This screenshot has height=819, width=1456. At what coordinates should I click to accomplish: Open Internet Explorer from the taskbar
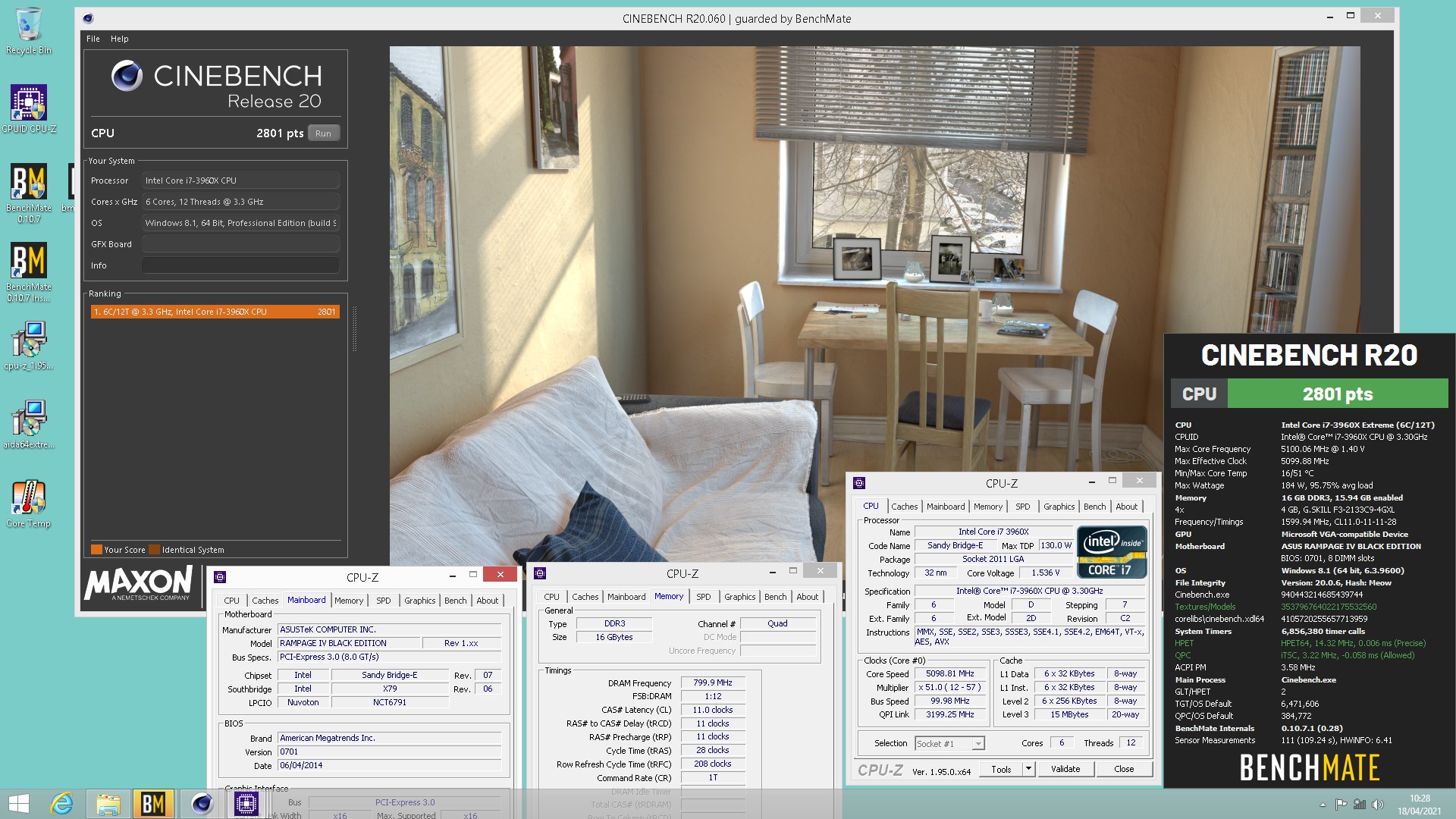(x=61, y=804)
